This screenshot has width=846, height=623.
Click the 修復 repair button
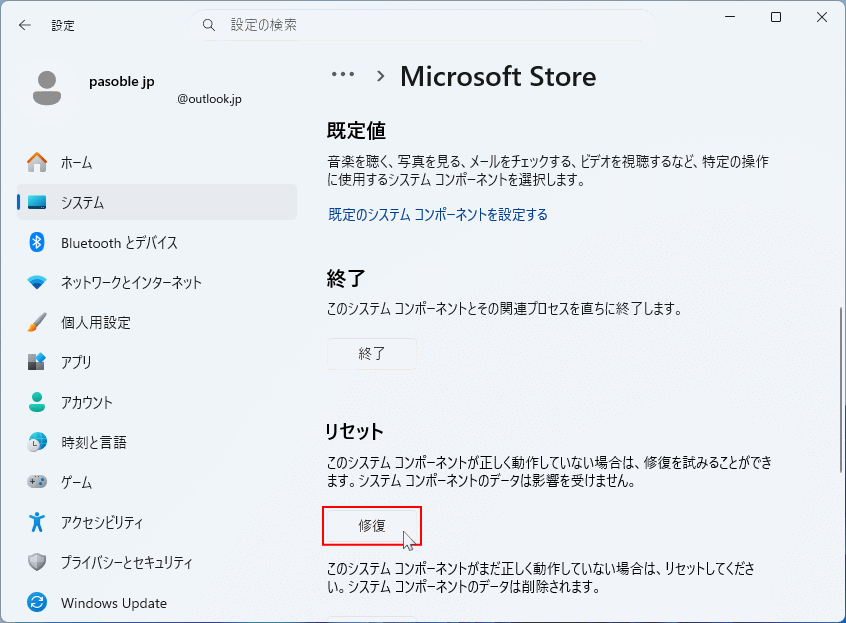(x=372, y=525)
